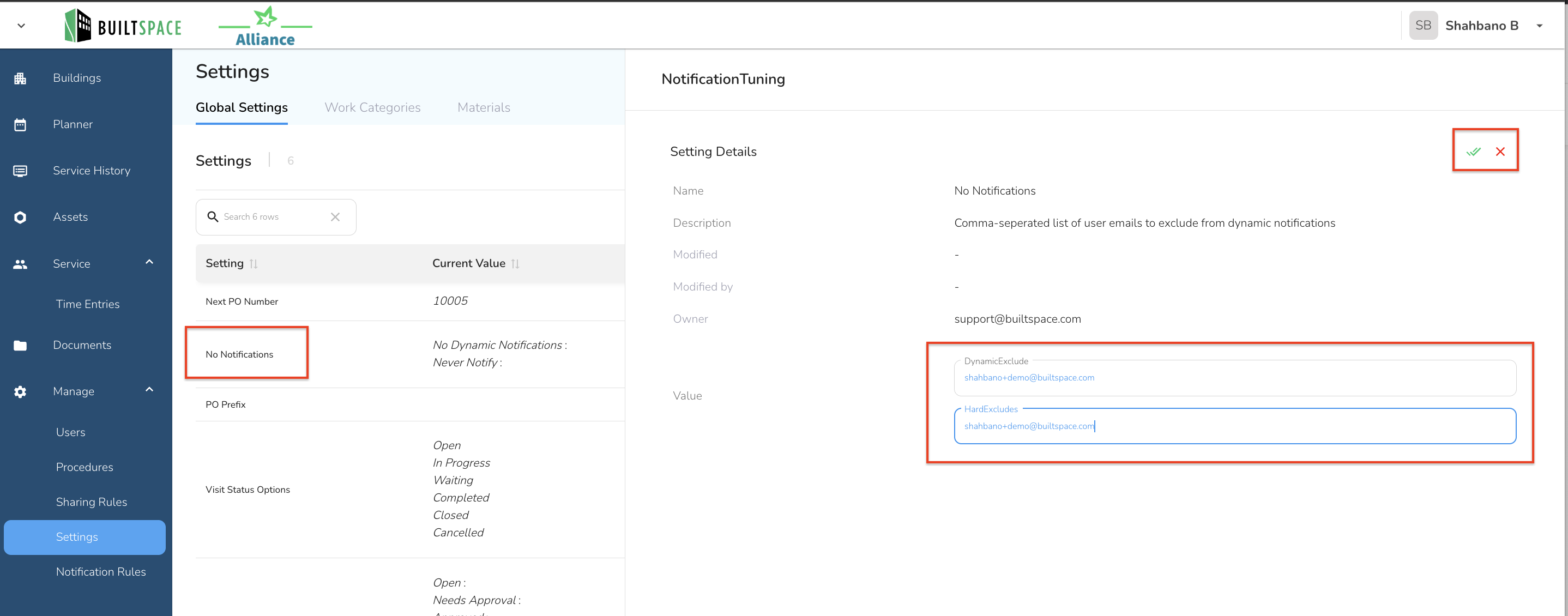The image size is (1568, 616).
Task: Click the description text about excluded emails
Action: point(1144,224)
